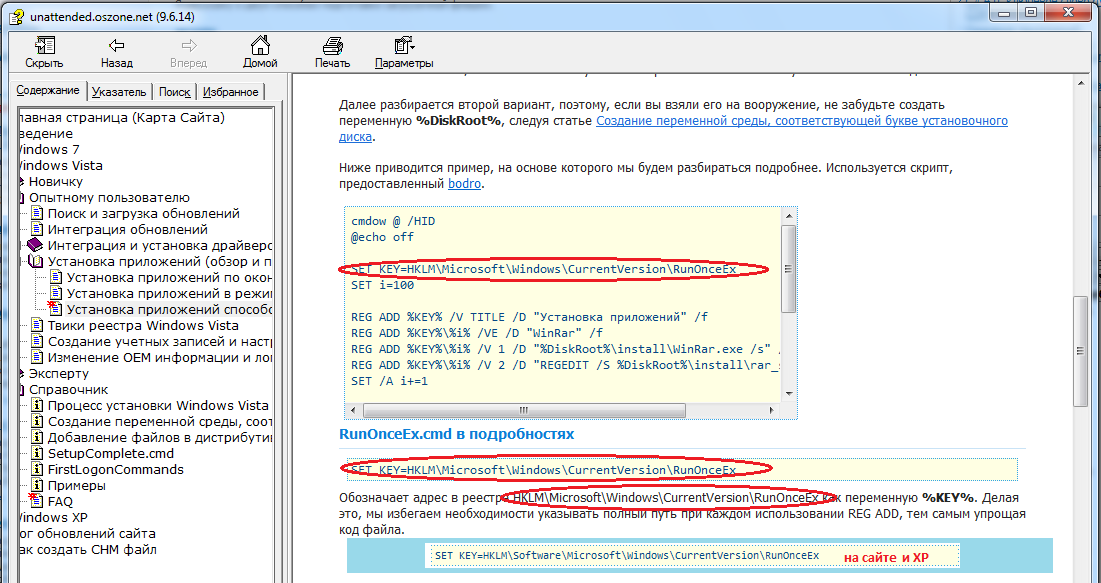The width and height of the screenshot is (1101, 583).
Task: Click the page icon beside FAQ
Action: 36,501
